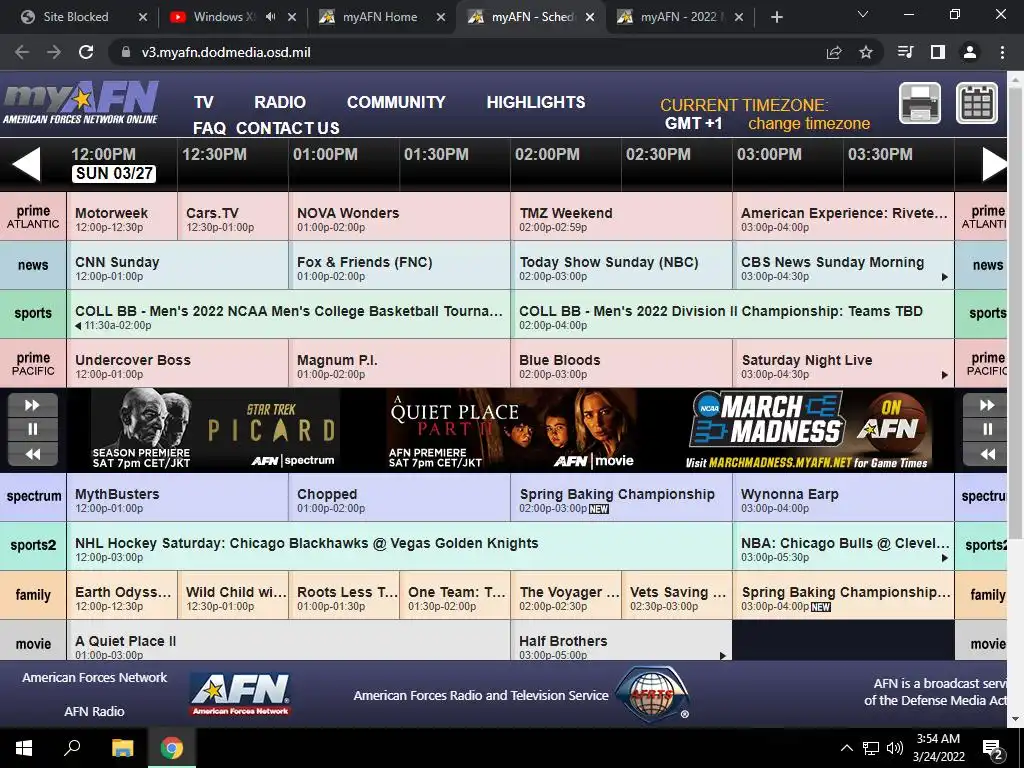Fast-forward using right-side carousel control
This screenshot has width=1024, height=768.
(987, 405)
